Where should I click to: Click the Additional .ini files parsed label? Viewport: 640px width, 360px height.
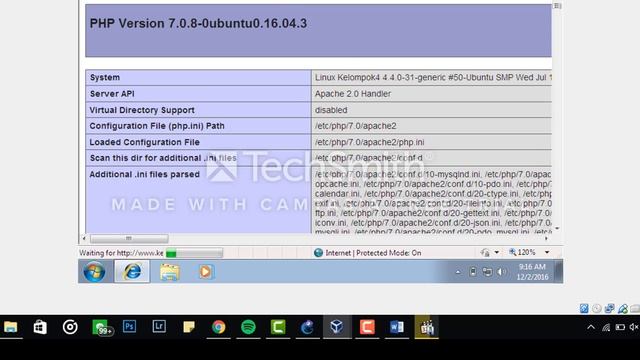(144, 174)
